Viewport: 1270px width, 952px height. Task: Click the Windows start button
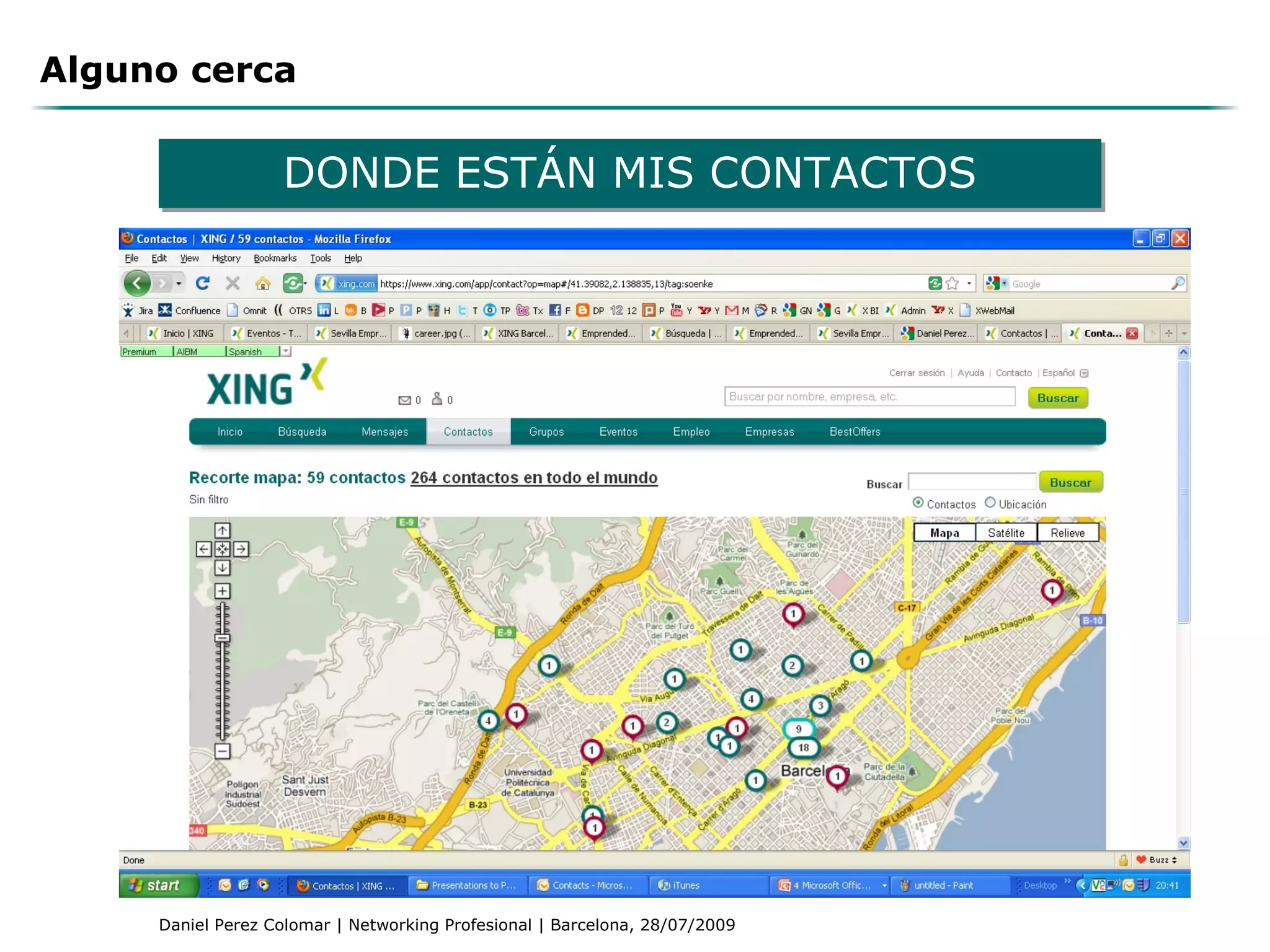(x=159, y=885)
